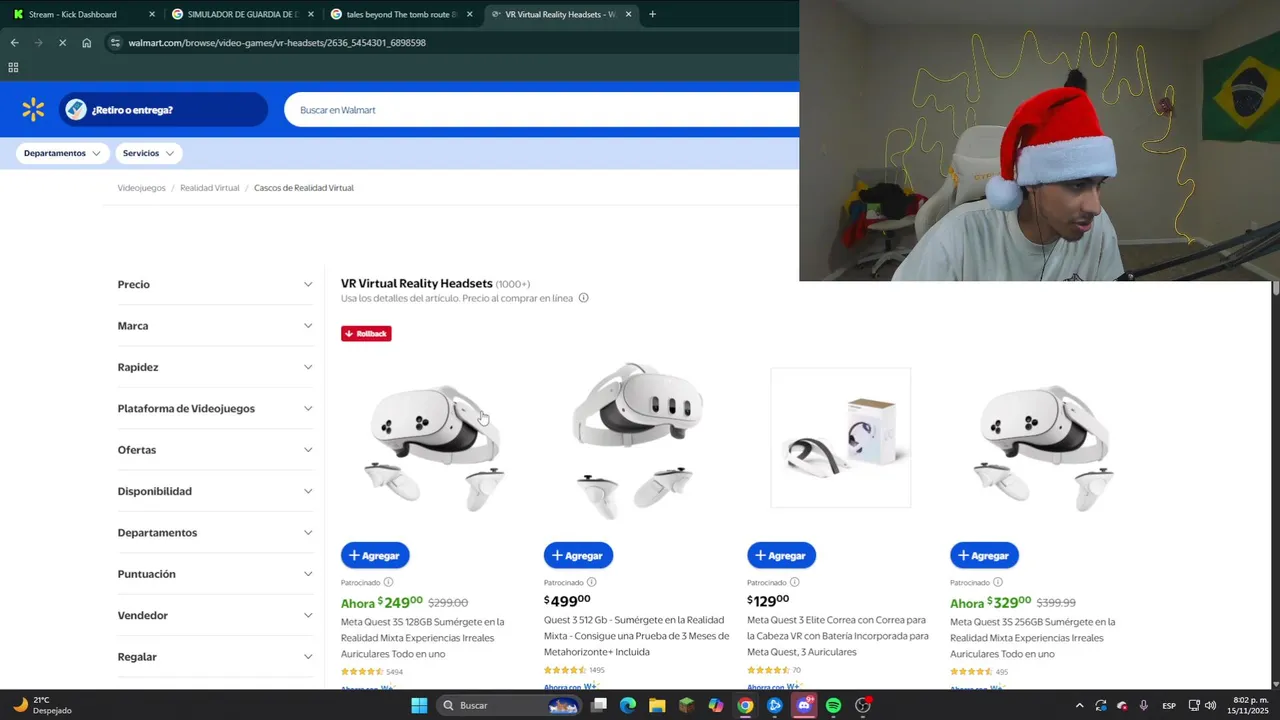Screen dimensions: 1280x720
Task: Stop page loading via X icon
Action: pyautogui.click(x=62, y=43)
